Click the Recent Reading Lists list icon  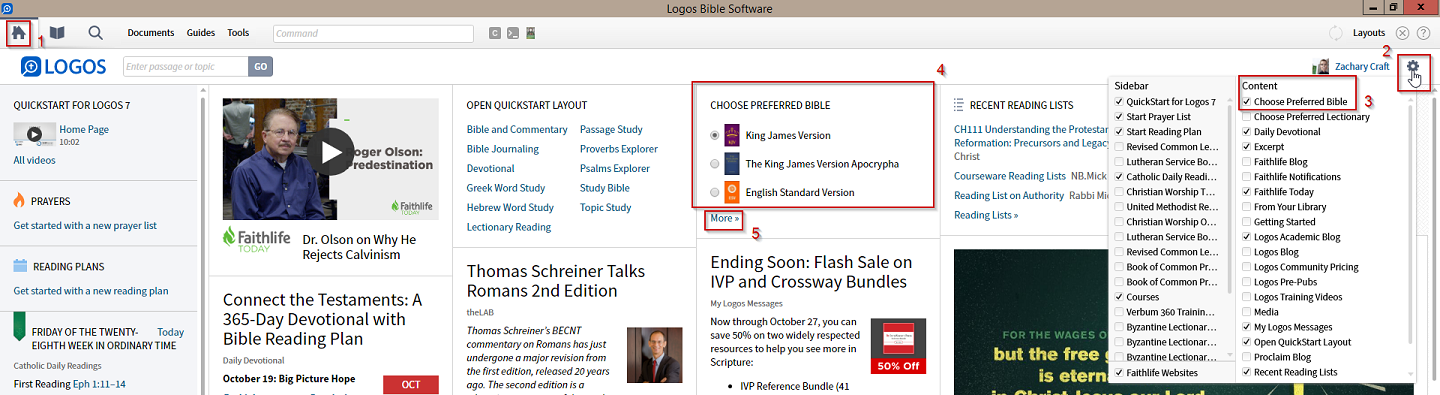tap(960, 105)
